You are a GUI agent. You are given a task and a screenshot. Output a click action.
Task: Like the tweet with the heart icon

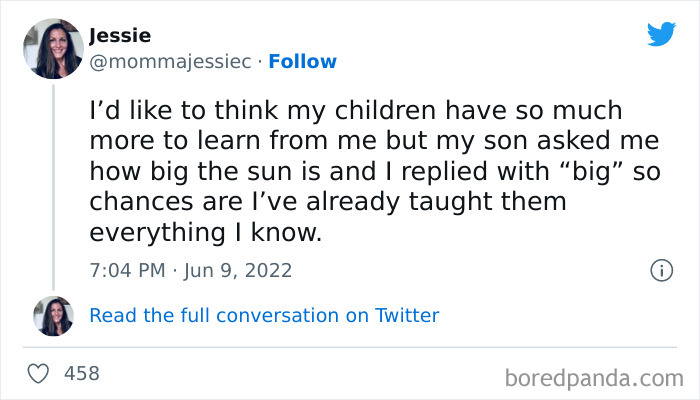[x=39, y=373]
